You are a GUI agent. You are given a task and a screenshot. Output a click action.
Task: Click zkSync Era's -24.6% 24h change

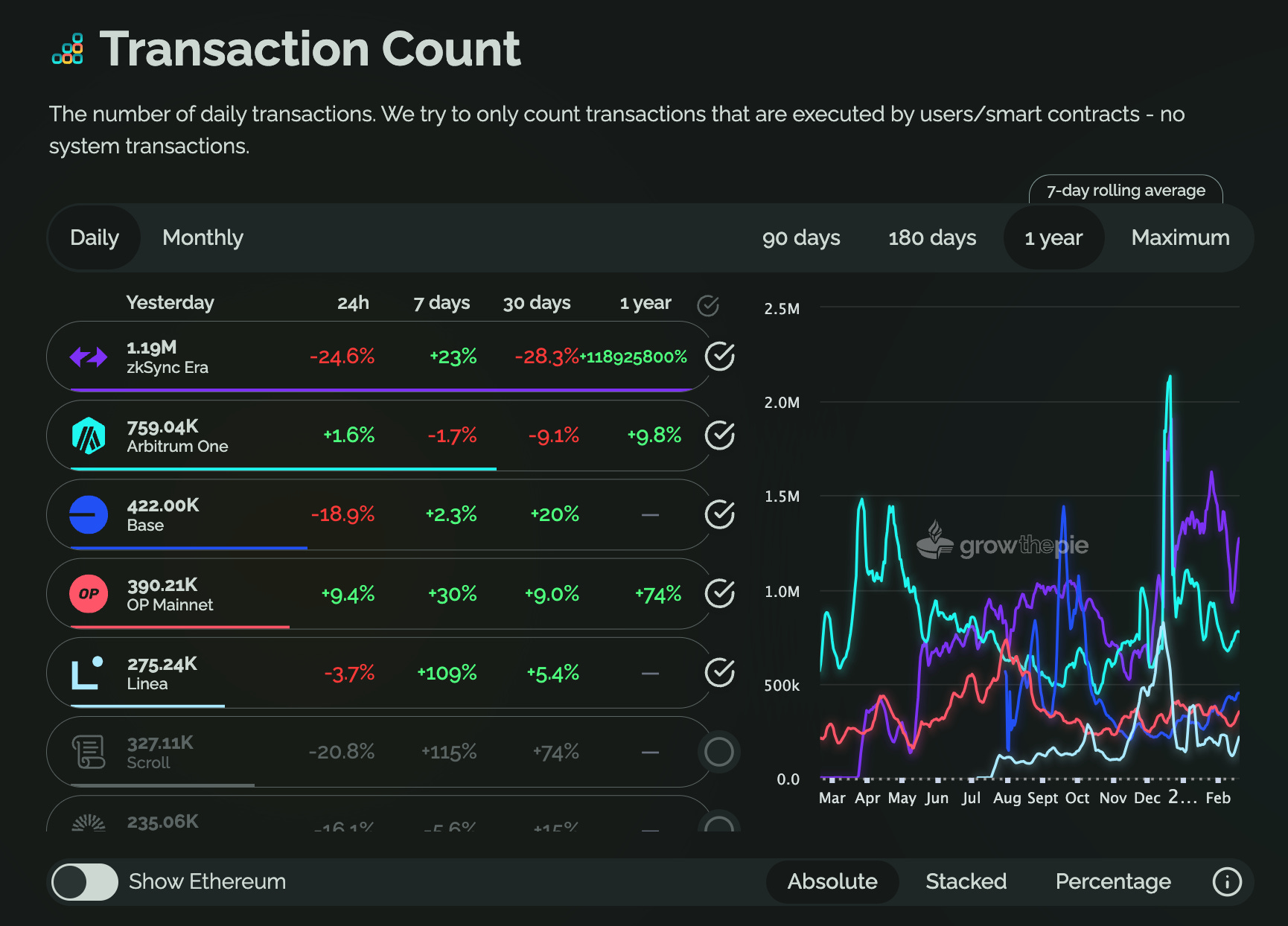click(342, 357)
